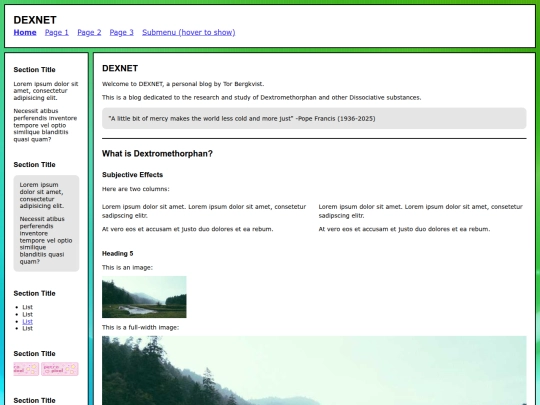Click the 'Subjective Effects' heading
The height and width of the screenshot is (405, 540).
click(132, 175)
